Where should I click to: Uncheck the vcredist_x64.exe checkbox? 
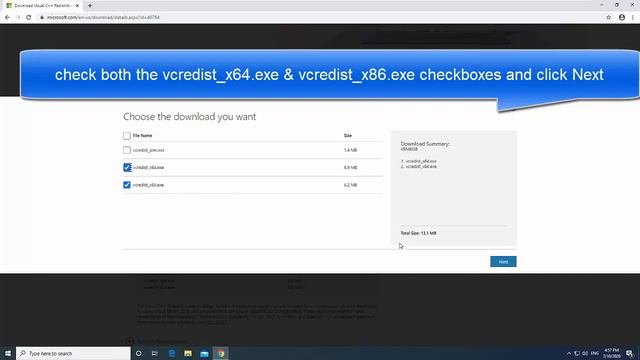127,167
